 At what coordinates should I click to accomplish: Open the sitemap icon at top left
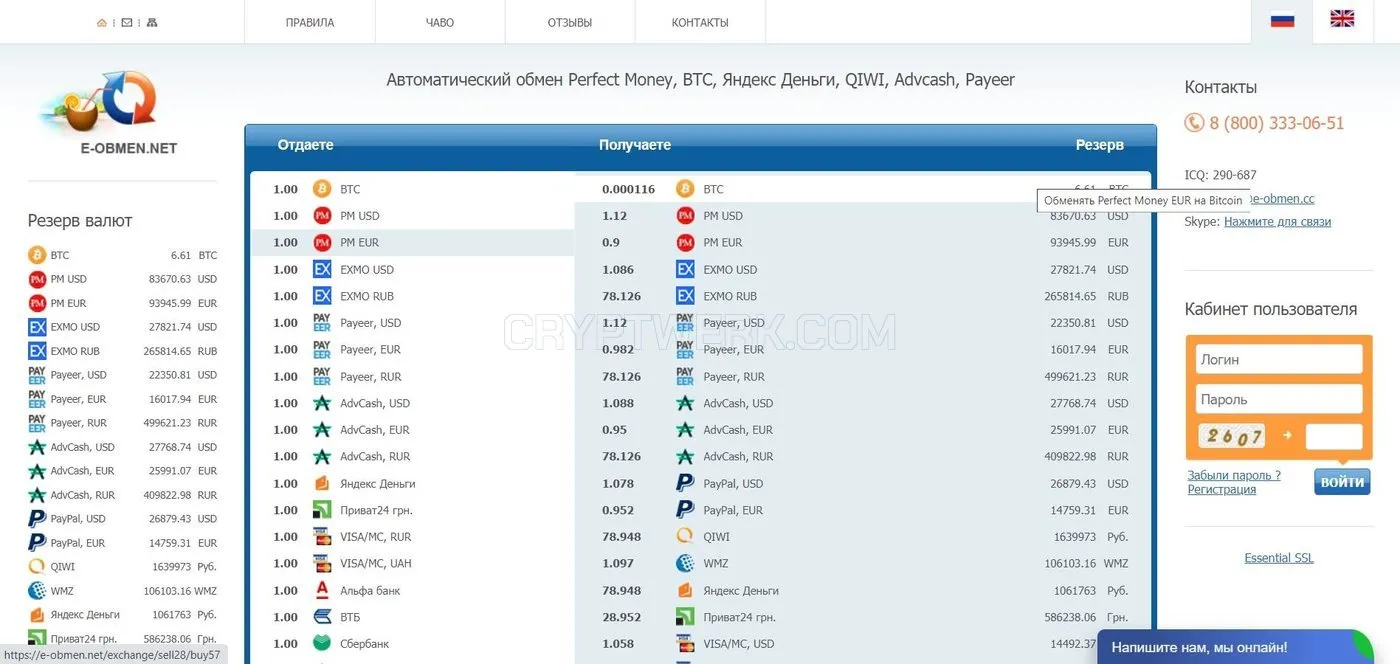point(152,22)
